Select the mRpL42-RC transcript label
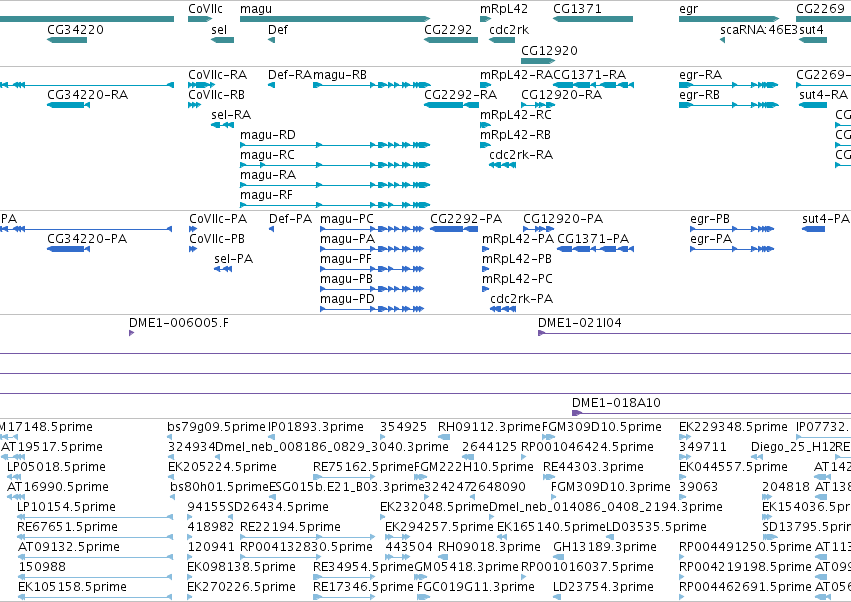This screenshot has width=851, height=602. click(516, 115)
